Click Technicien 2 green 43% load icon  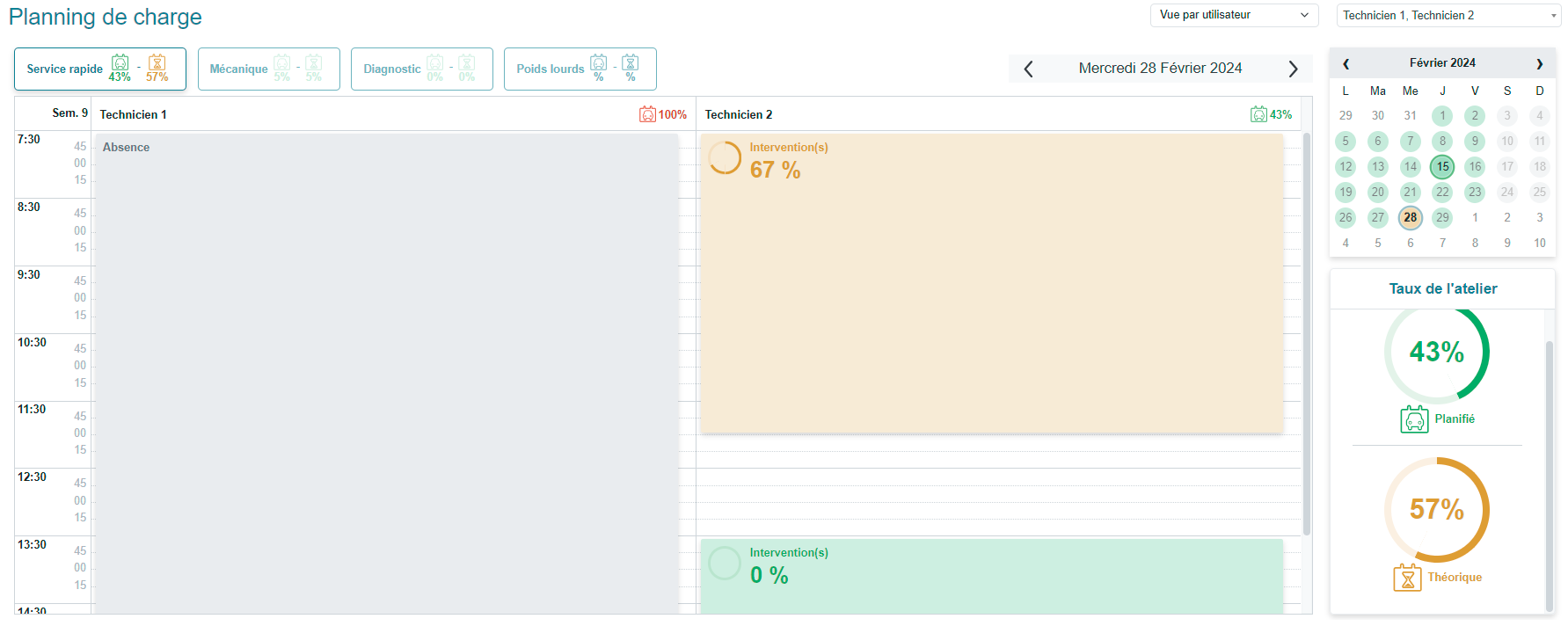(1259, 114)
